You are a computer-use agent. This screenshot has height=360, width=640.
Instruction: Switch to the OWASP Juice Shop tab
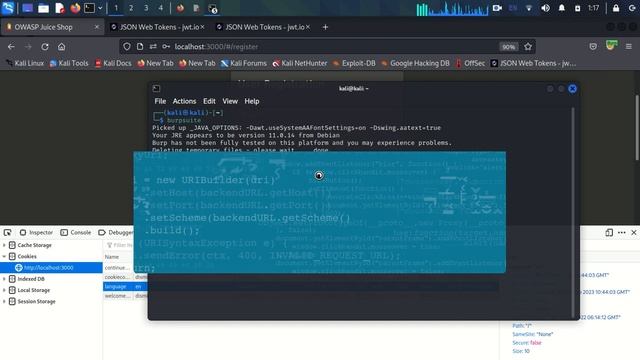coord(52,27)
